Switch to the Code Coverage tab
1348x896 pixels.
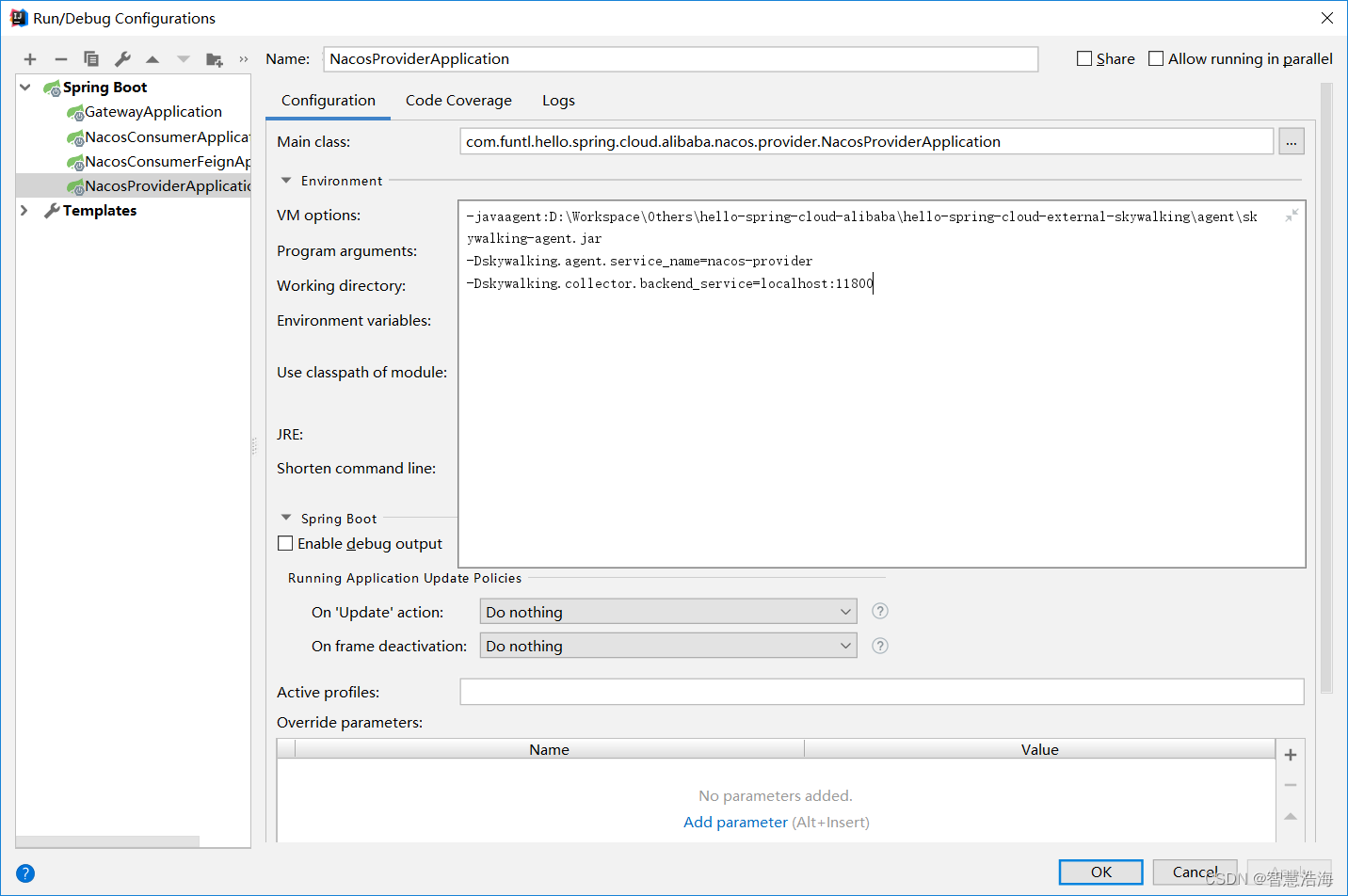click(x=458, y=100)
